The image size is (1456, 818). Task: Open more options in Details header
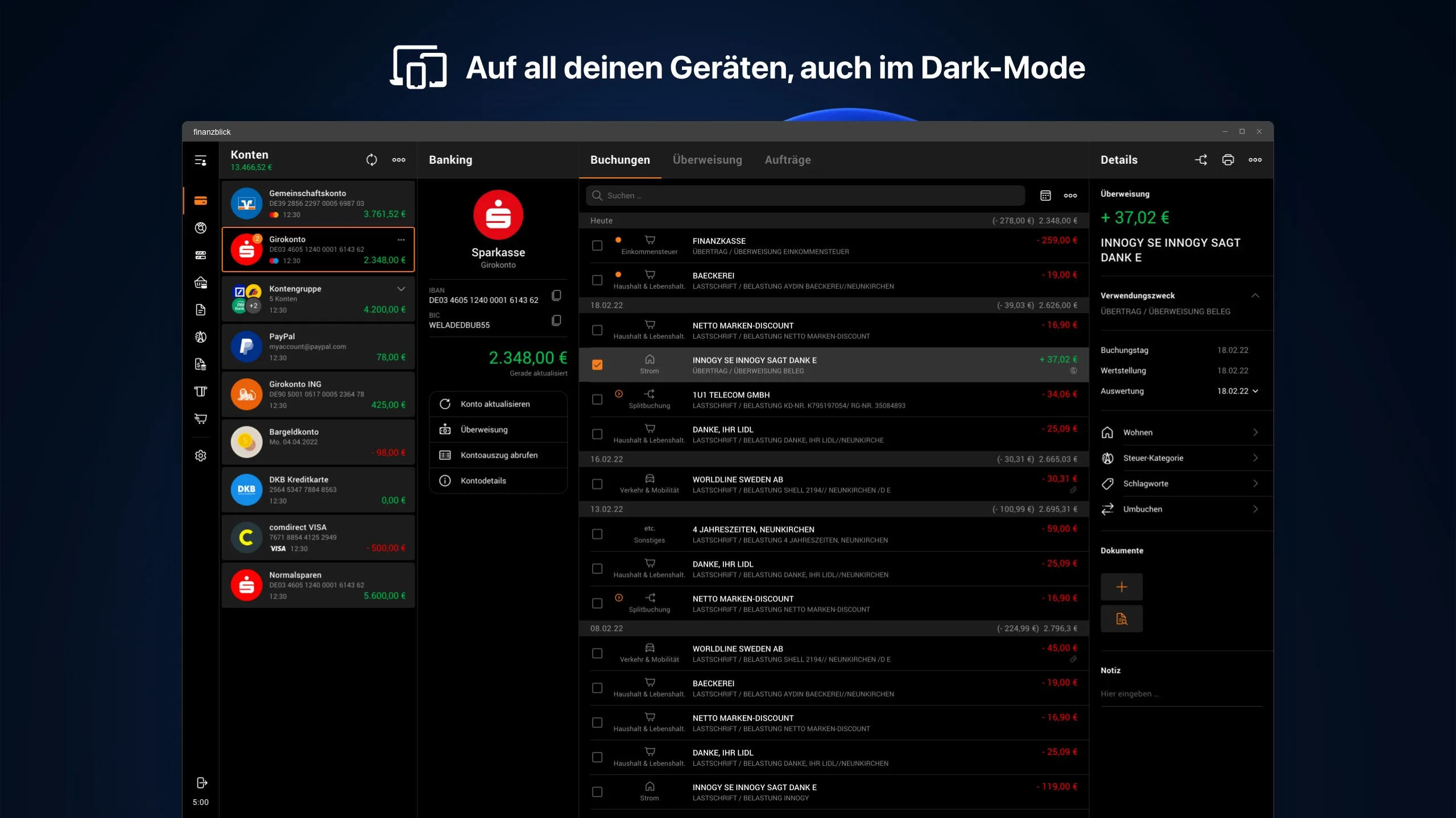tap(1255, 160)
